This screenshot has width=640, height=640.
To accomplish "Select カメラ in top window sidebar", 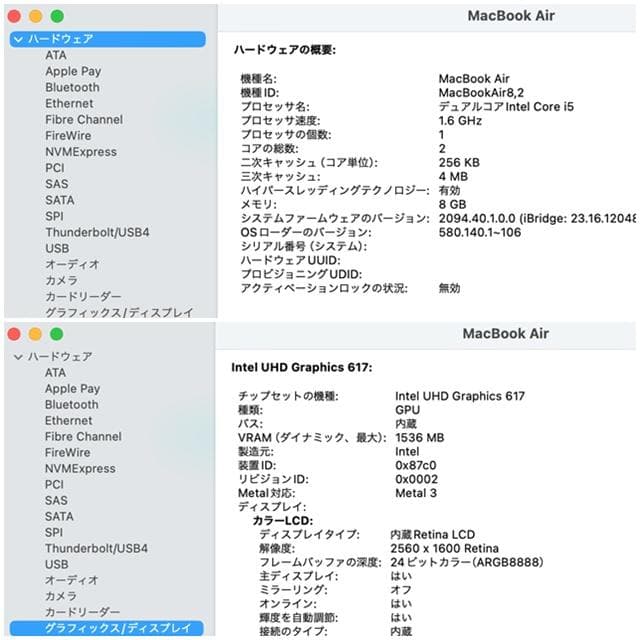I will click(x=61, y=280).
